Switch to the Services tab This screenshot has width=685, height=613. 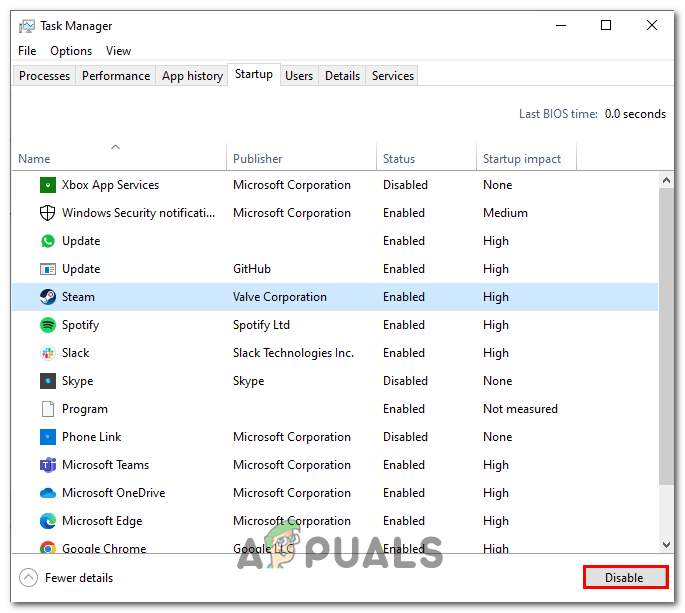(392, 76)
